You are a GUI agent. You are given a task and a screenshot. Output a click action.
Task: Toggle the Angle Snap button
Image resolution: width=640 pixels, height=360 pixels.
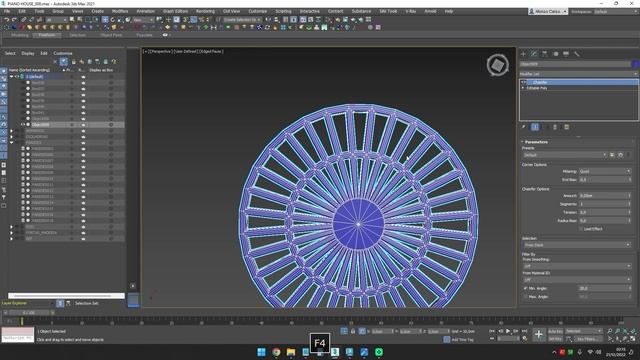[193, 20]
